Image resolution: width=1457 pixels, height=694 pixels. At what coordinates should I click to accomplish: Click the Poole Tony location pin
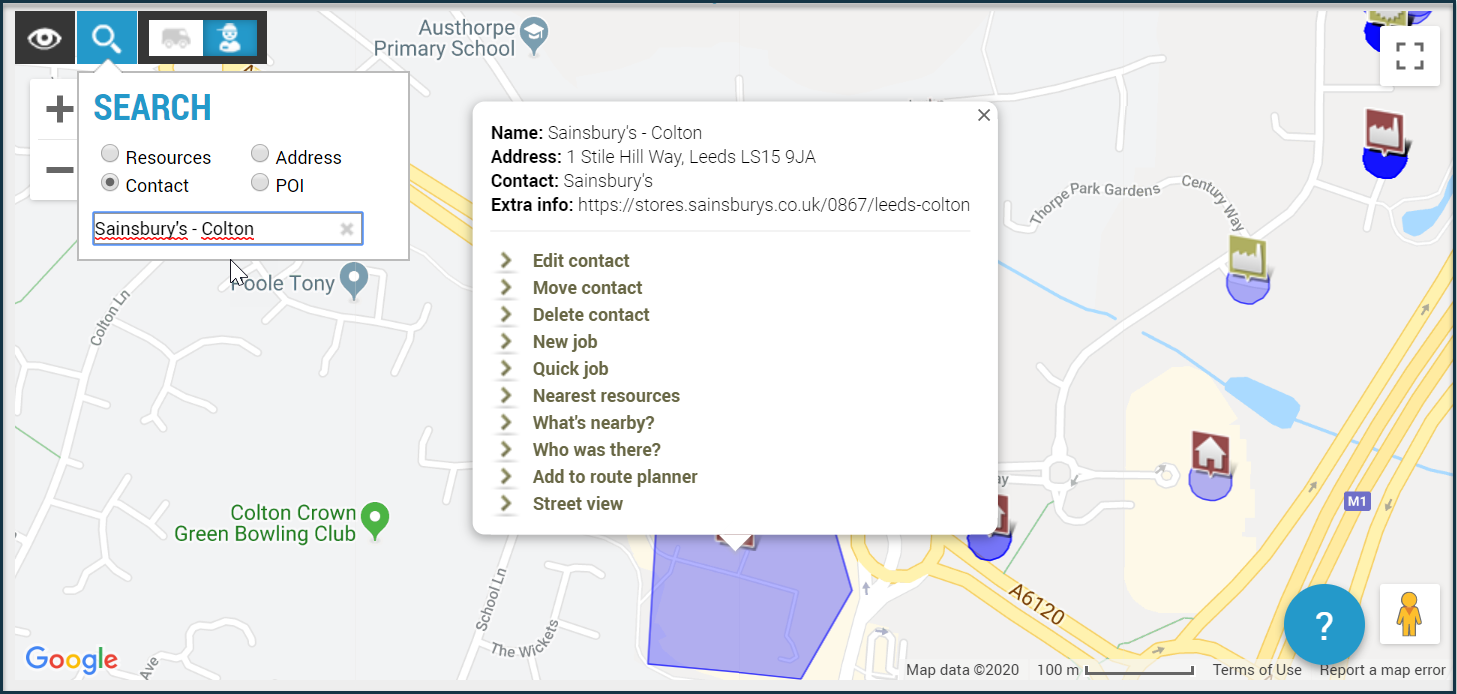click(355, 281)
